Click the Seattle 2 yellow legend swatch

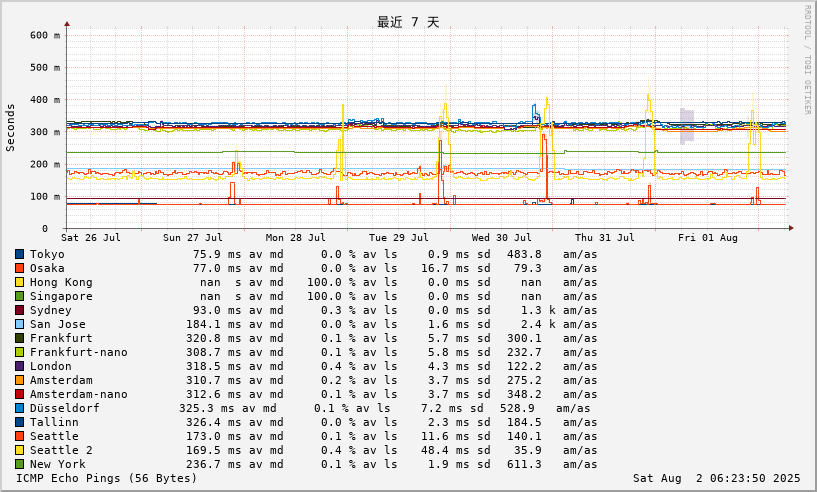pyautogui.click(x=19, y=450)
